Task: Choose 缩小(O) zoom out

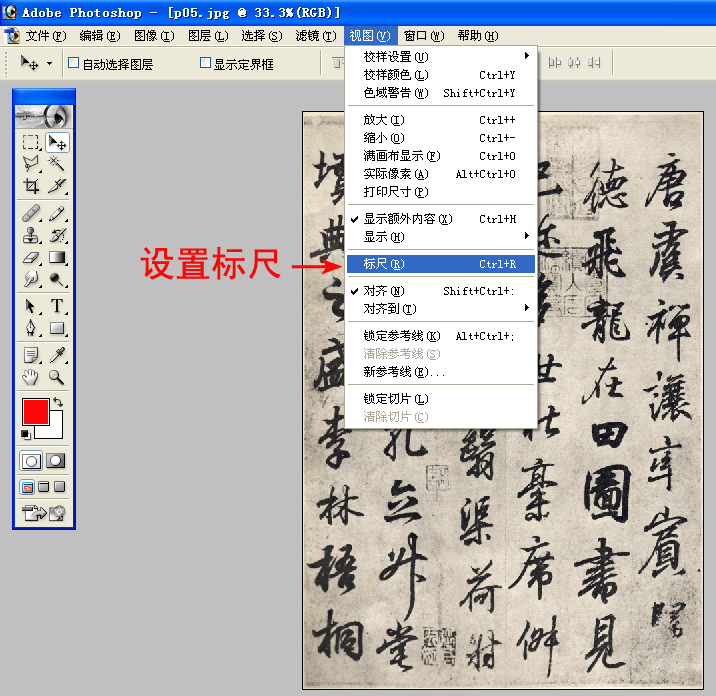Action: pos(441,138)
